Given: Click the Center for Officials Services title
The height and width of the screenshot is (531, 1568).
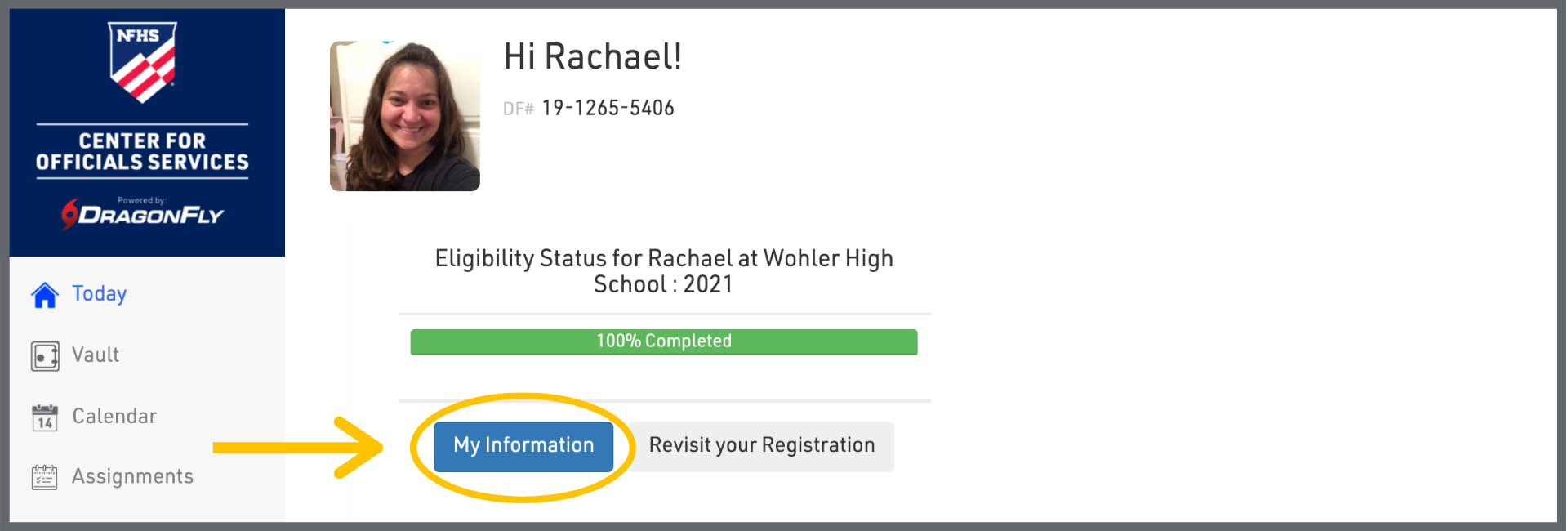Looking at the screenshot, I should (x=143, y=152).
